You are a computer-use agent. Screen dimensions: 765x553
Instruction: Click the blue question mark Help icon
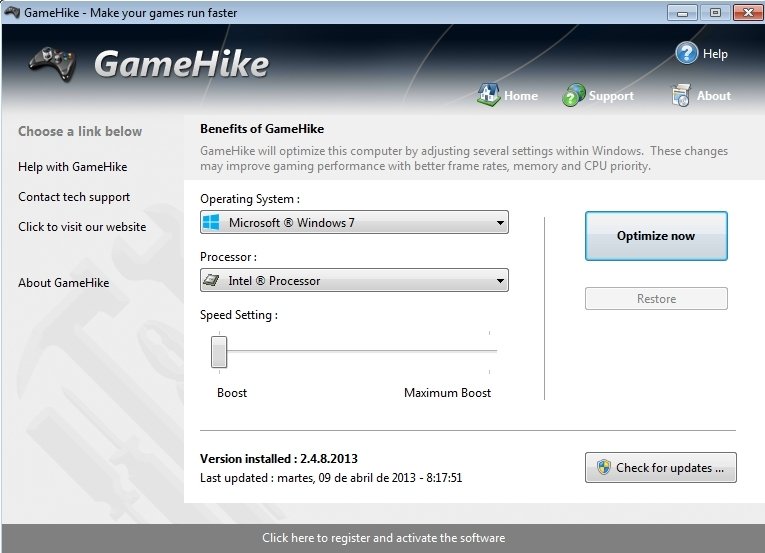[x=686, y=53]
